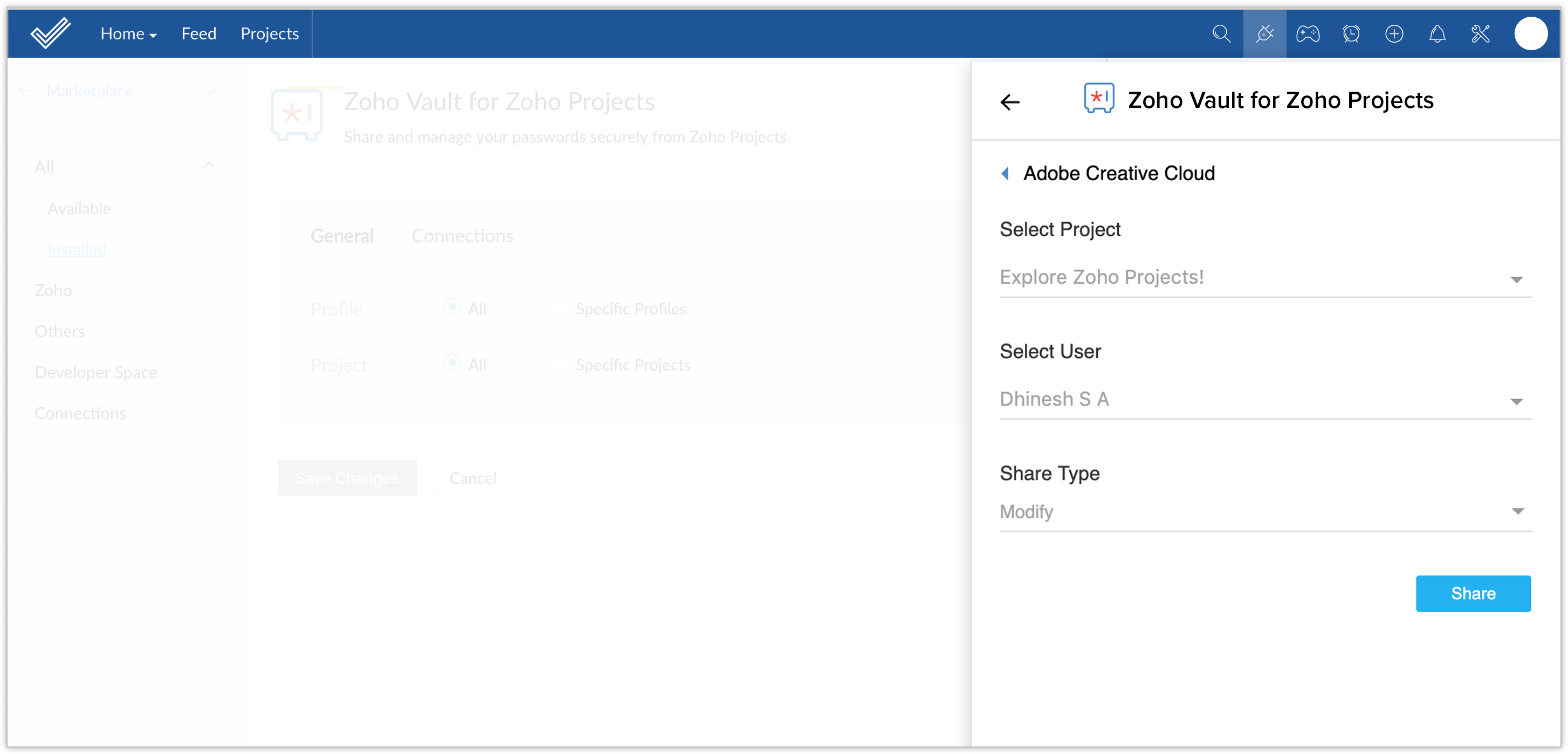The image size is (1568, 754).
Task: Click the Zoho Vault icon in panel header
Action: click(1099, 99)
